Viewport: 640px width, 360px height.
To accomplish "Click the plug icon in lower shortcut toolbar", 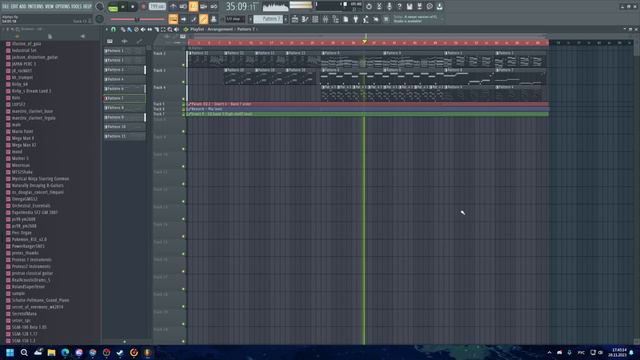I will click(x=356, y=19).
